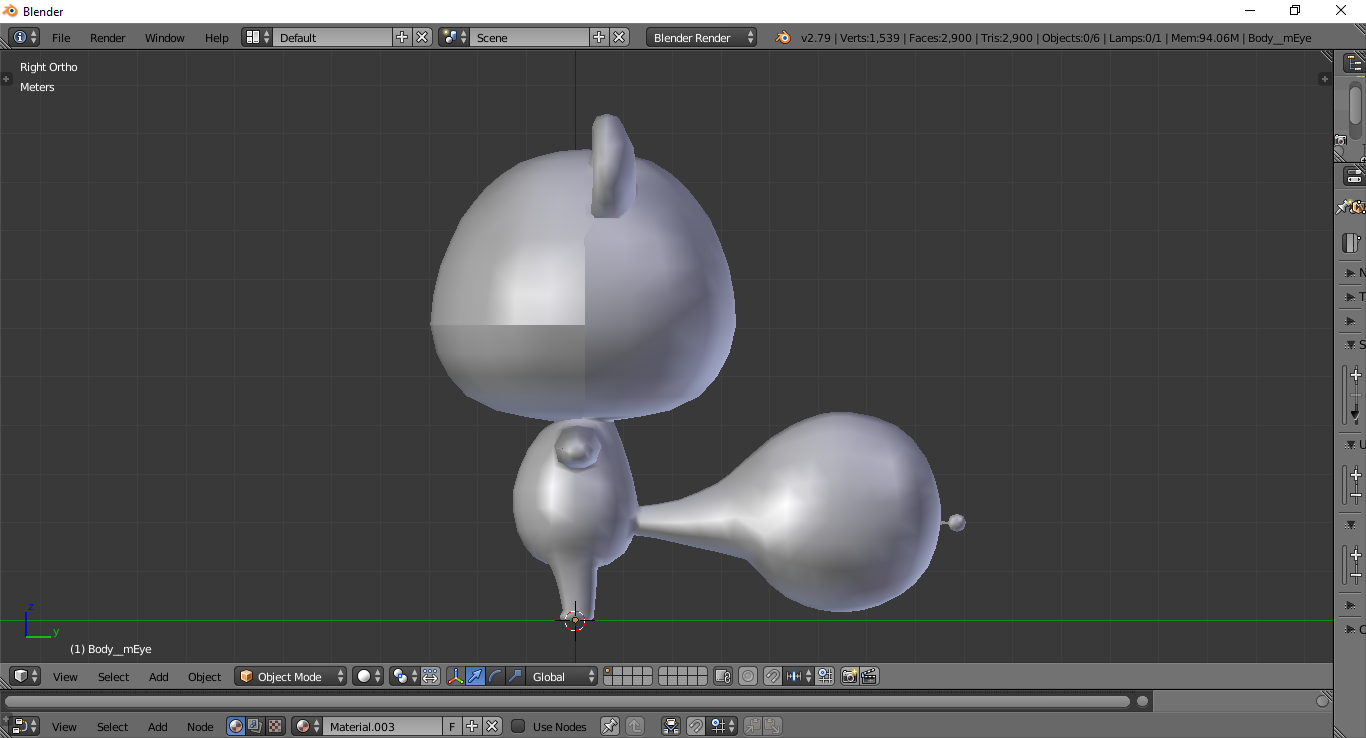This screenshot has width=1366, height=738.
Task: Open the snap element type selector
Action: point(799,676)
